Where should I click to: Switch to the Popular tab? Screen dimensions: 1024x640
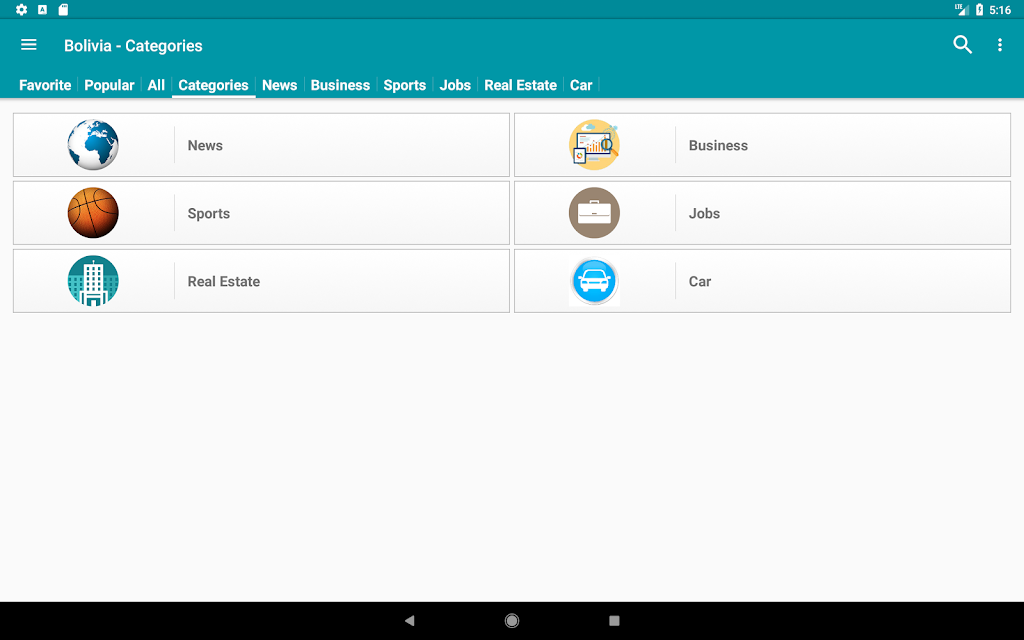tap(109, 85)
